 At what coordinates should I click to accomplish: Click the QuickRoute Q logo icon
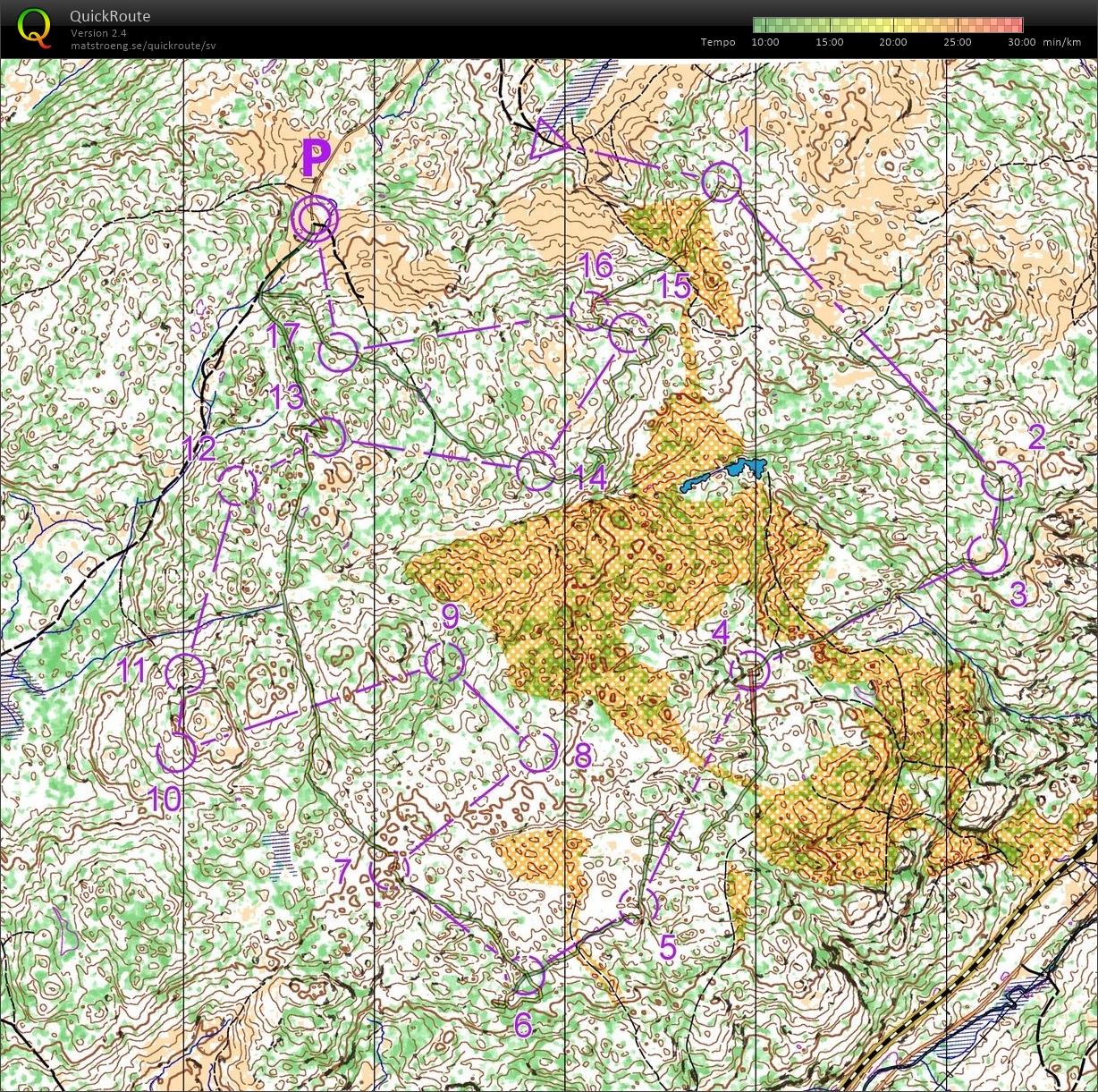click(34, 28)
